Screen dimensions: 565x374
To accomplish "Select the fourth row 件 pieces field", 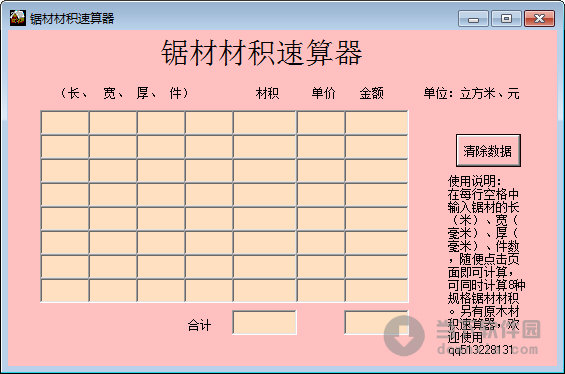I will pos(209,195).
